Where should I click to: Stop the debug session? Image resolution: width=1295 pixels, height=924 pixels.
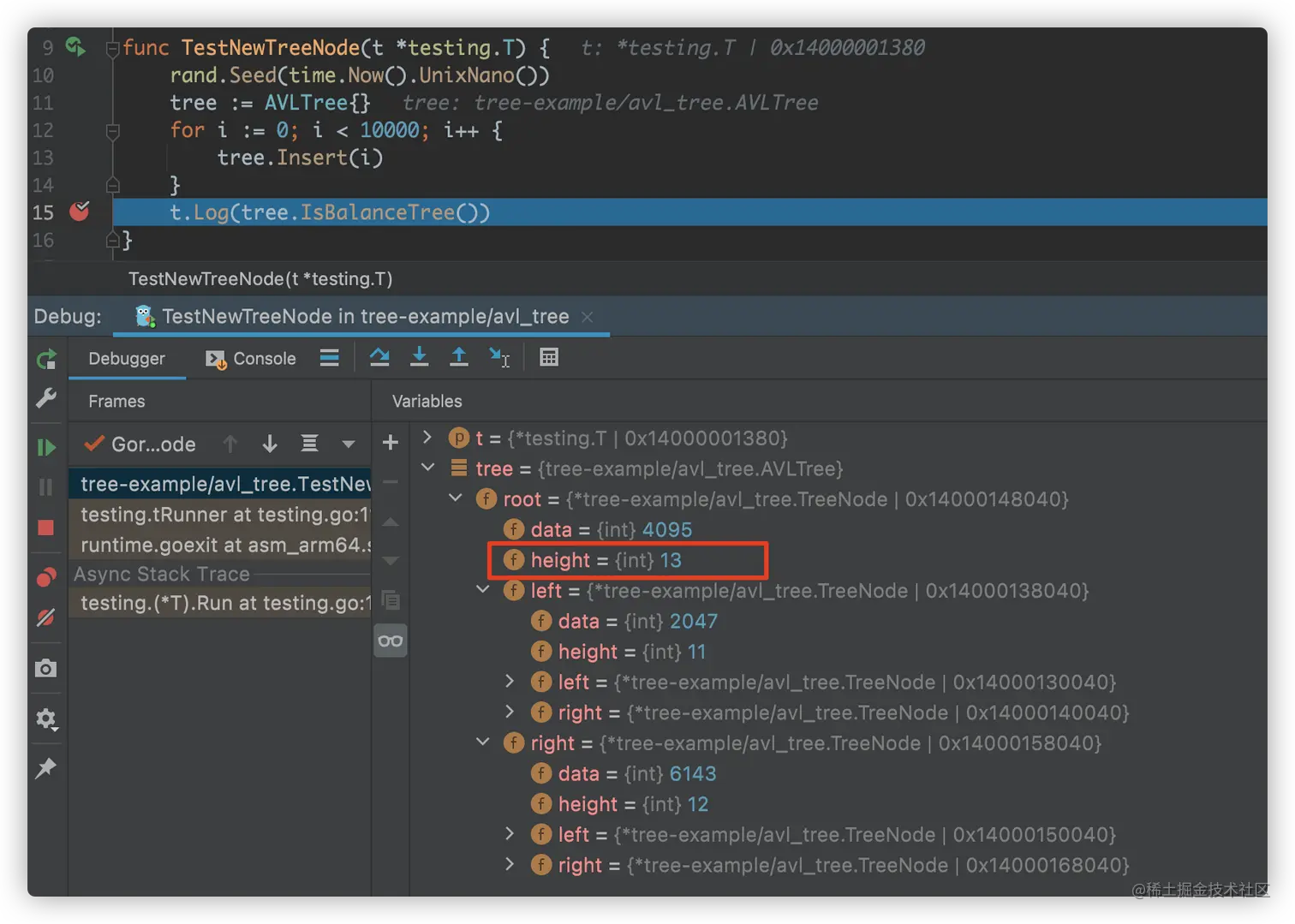[x=46, y=528]
